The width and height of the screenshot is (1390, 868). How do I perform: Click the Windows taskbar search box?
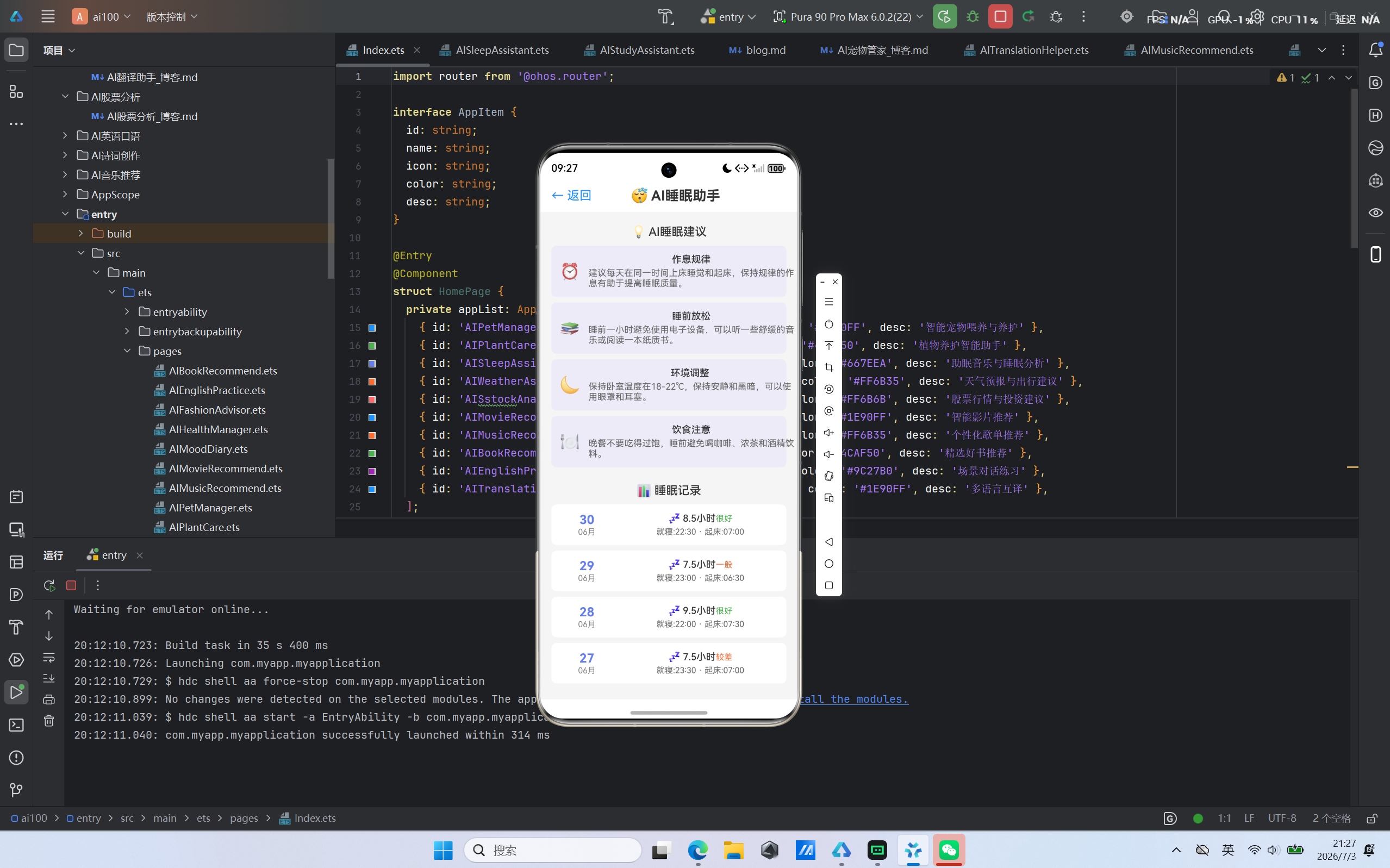[552, 850]
